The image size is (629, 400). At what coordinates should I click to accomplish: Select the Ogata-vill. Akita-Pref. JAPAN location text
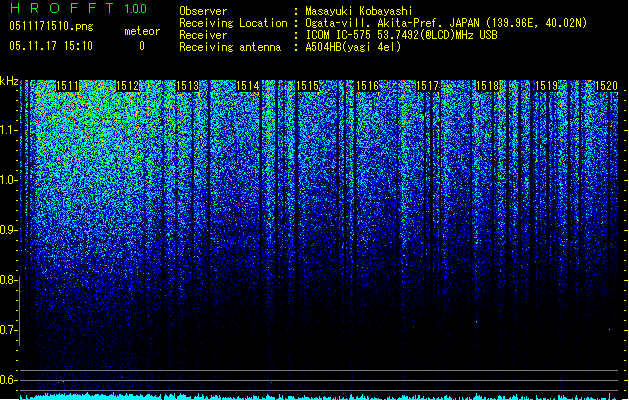(446, 23)
